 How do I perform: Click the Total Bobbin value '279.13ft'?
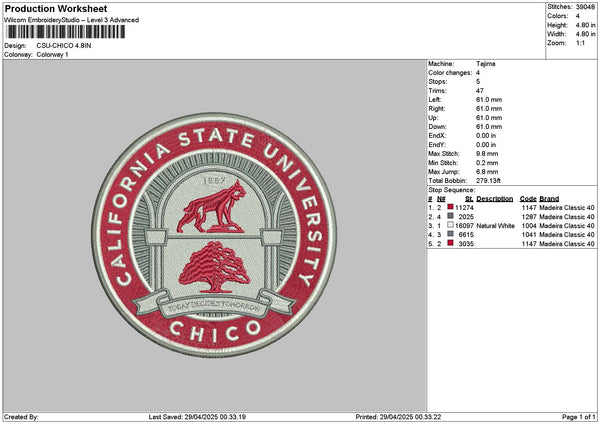(x=488, y=181)
